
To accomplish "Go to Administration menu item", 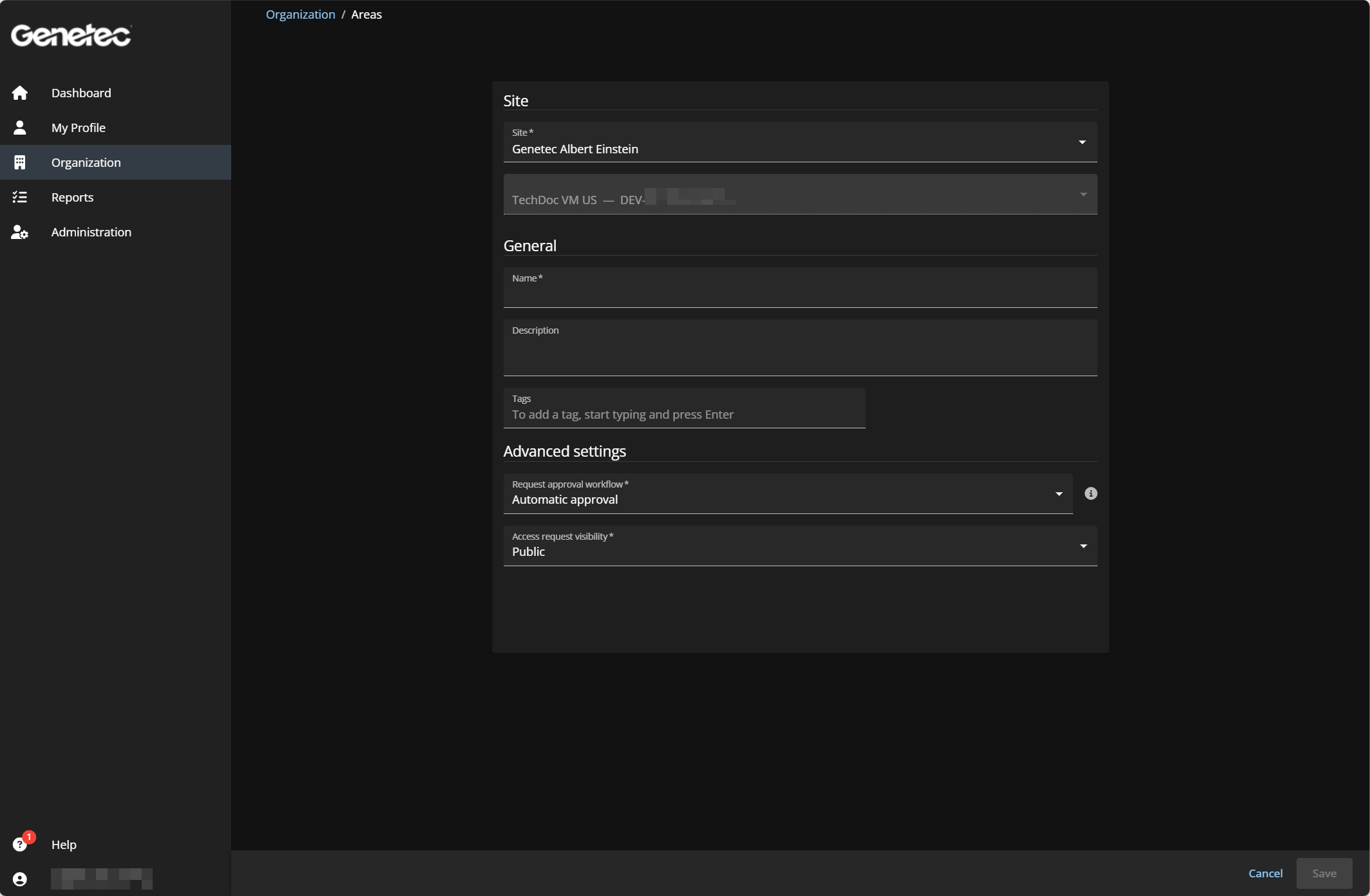I will point(91,232).
